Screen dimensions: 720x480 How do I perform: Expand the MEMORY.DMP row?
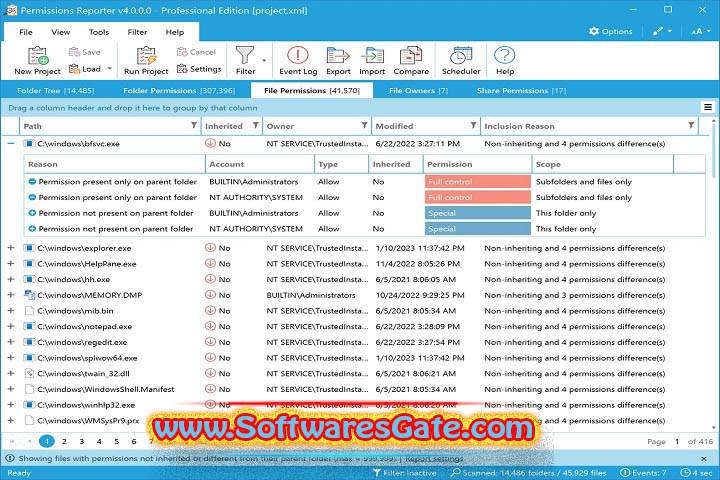tap(11, 295)
